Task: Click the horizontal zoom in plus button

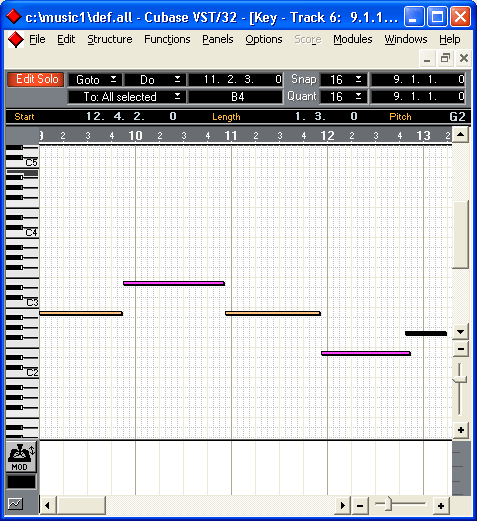Action: (441, 506)
